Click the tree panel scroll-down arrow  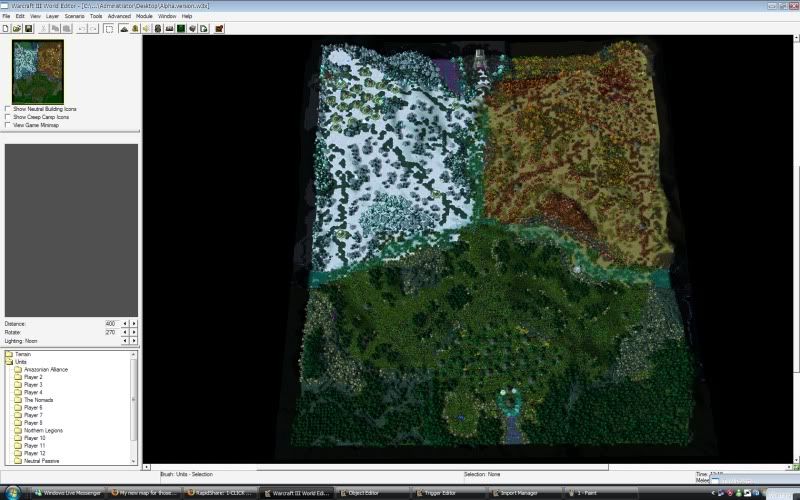tap(134, 461)
